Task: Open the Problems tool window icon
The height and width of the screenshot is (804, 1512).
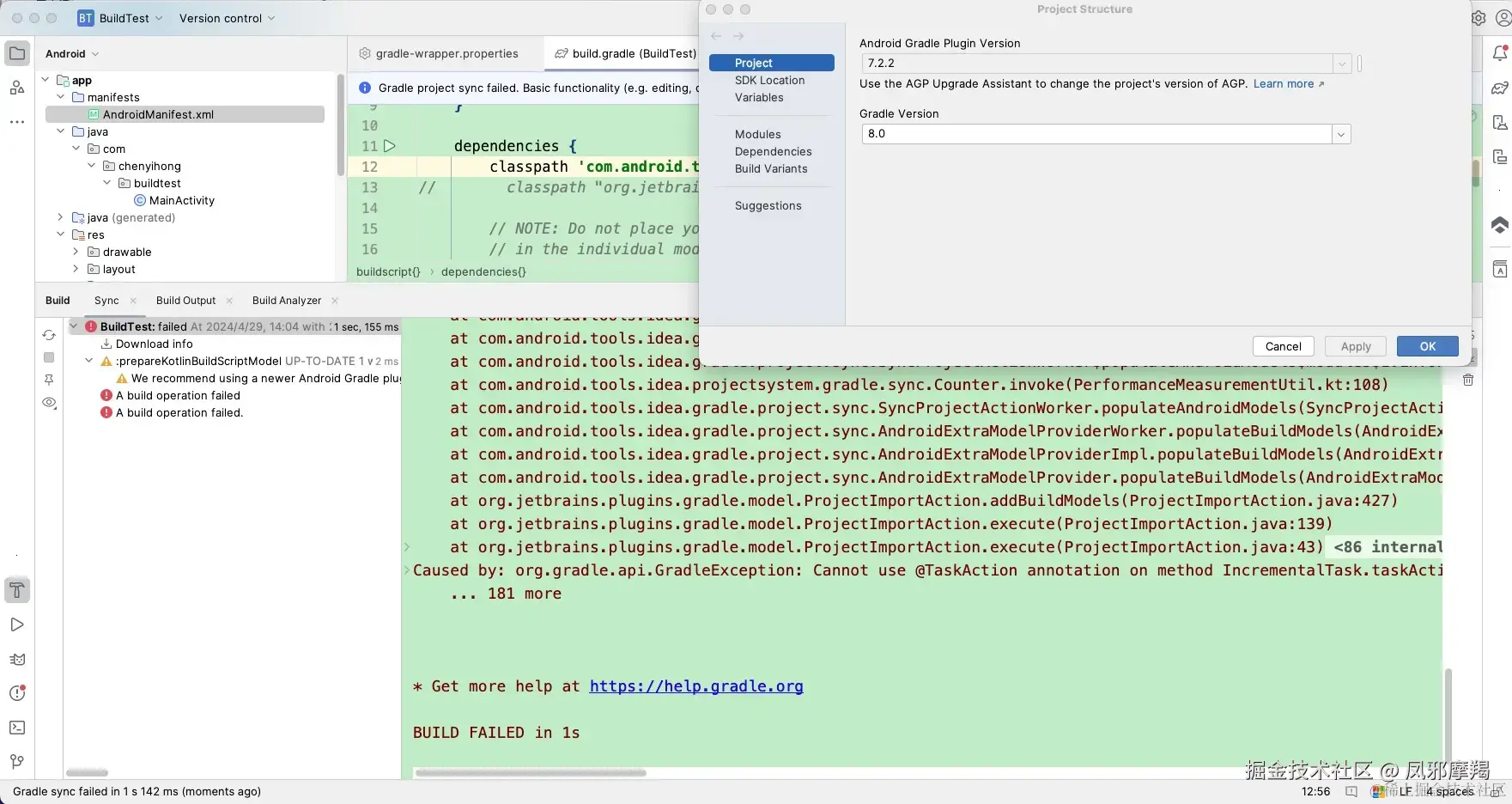Action: tap(17, 693)
